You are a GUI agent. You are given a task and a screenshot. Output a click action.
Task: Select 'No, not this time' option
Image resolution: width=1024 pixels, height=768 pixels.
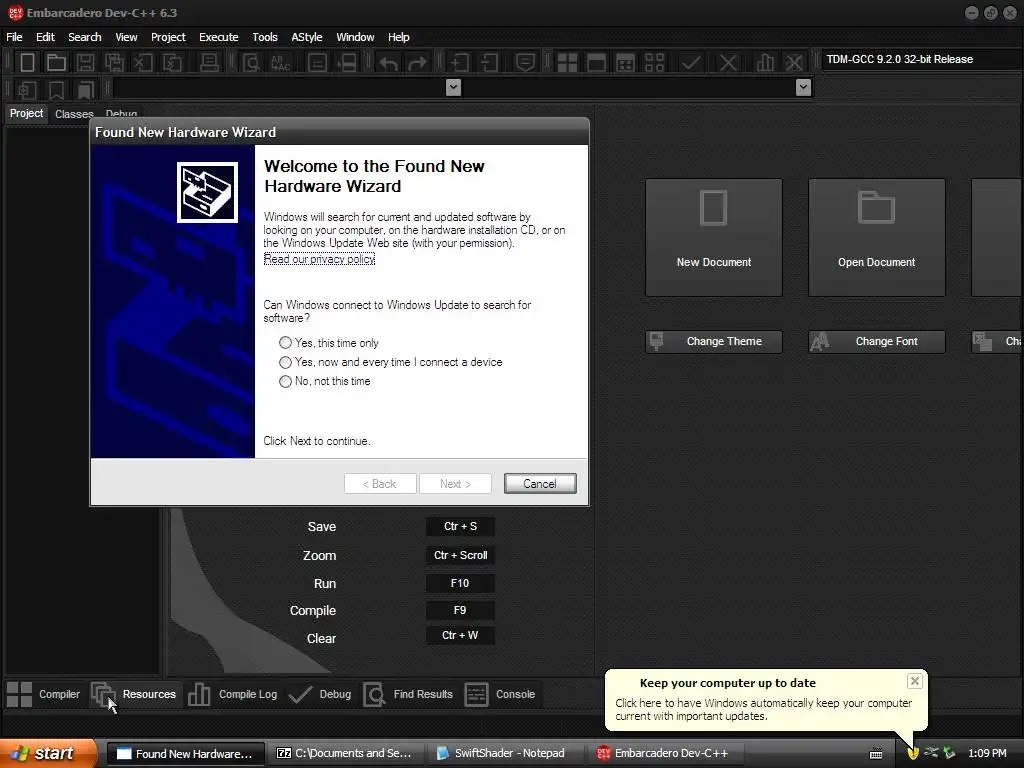(x=325, y=381)
